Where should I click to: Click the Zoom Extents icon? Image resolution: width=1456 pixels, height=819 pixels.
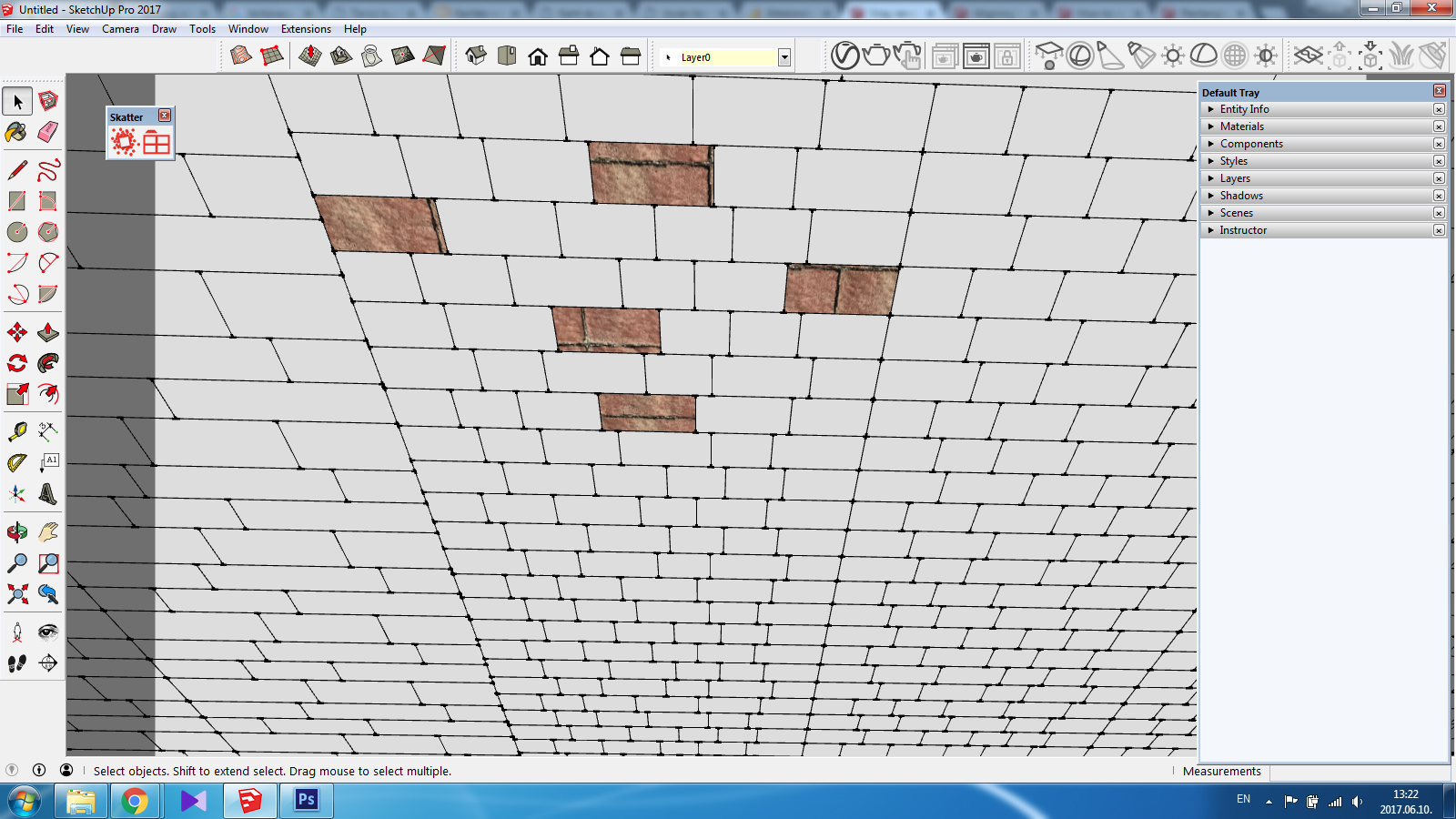(x=16, y=592)
